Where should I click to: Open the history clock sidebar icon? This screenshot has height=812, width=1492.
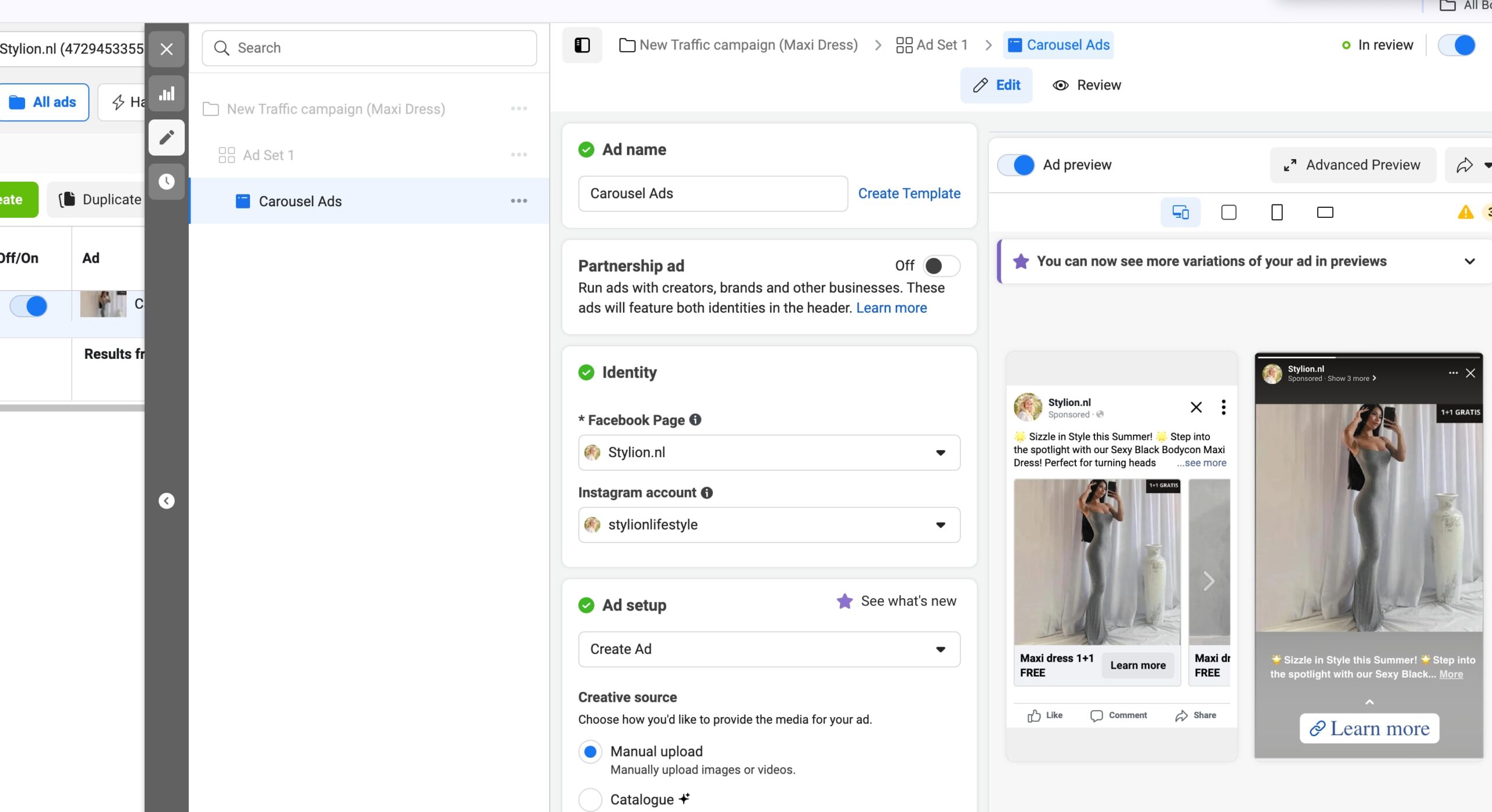tap(167, 182)
